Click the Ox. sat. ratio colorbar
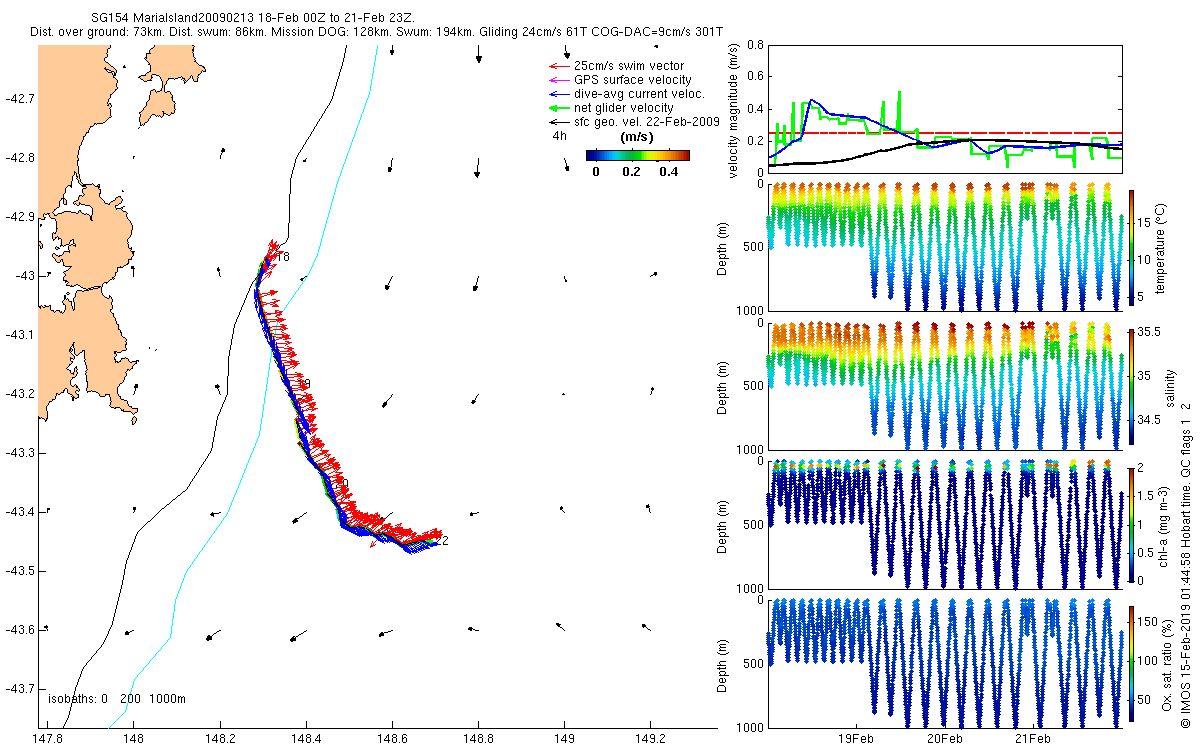 (1131, 663)
